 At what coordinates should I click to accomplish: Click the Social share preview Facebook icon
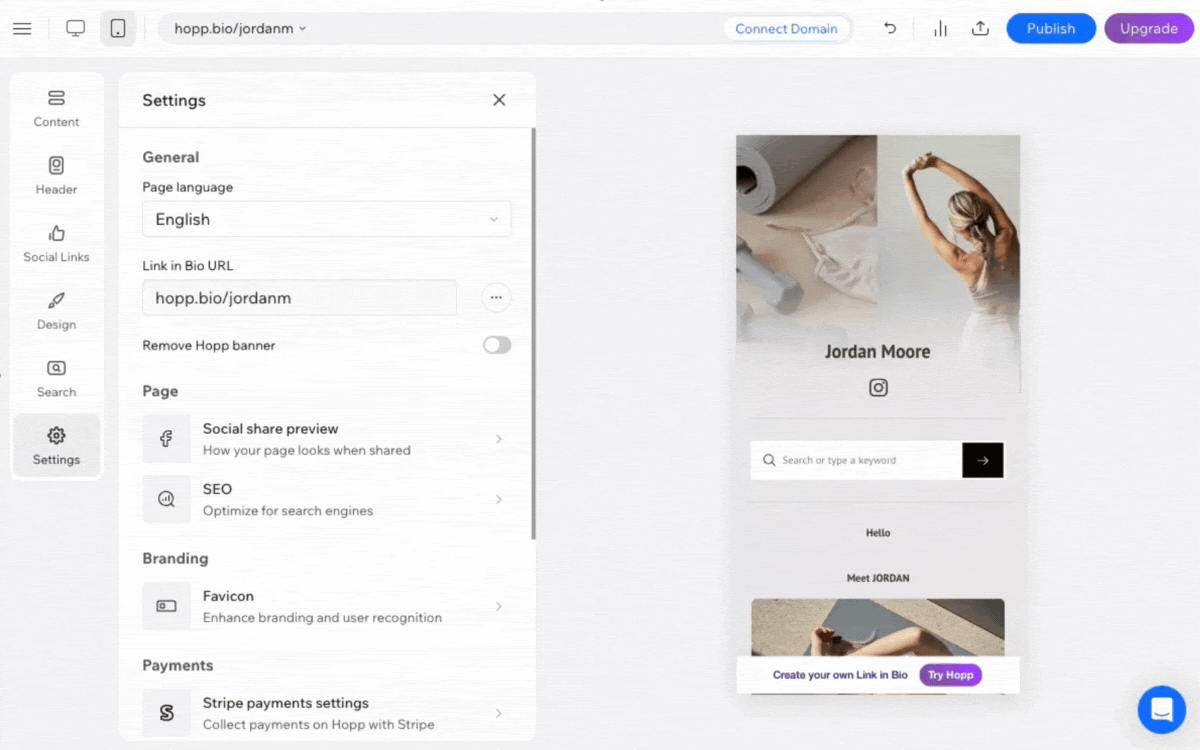(166, 439)
